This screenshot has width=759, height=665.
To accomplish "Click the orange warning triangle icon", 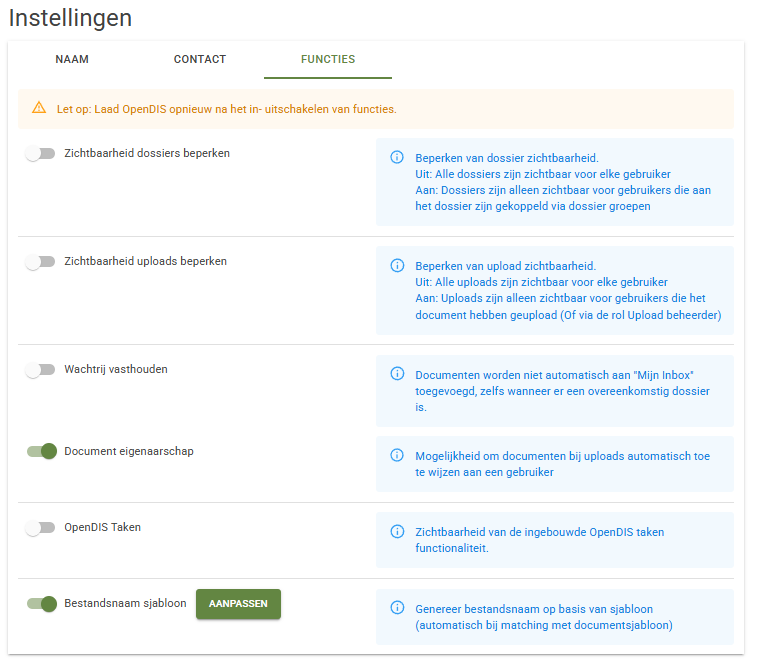I will 39,107.
